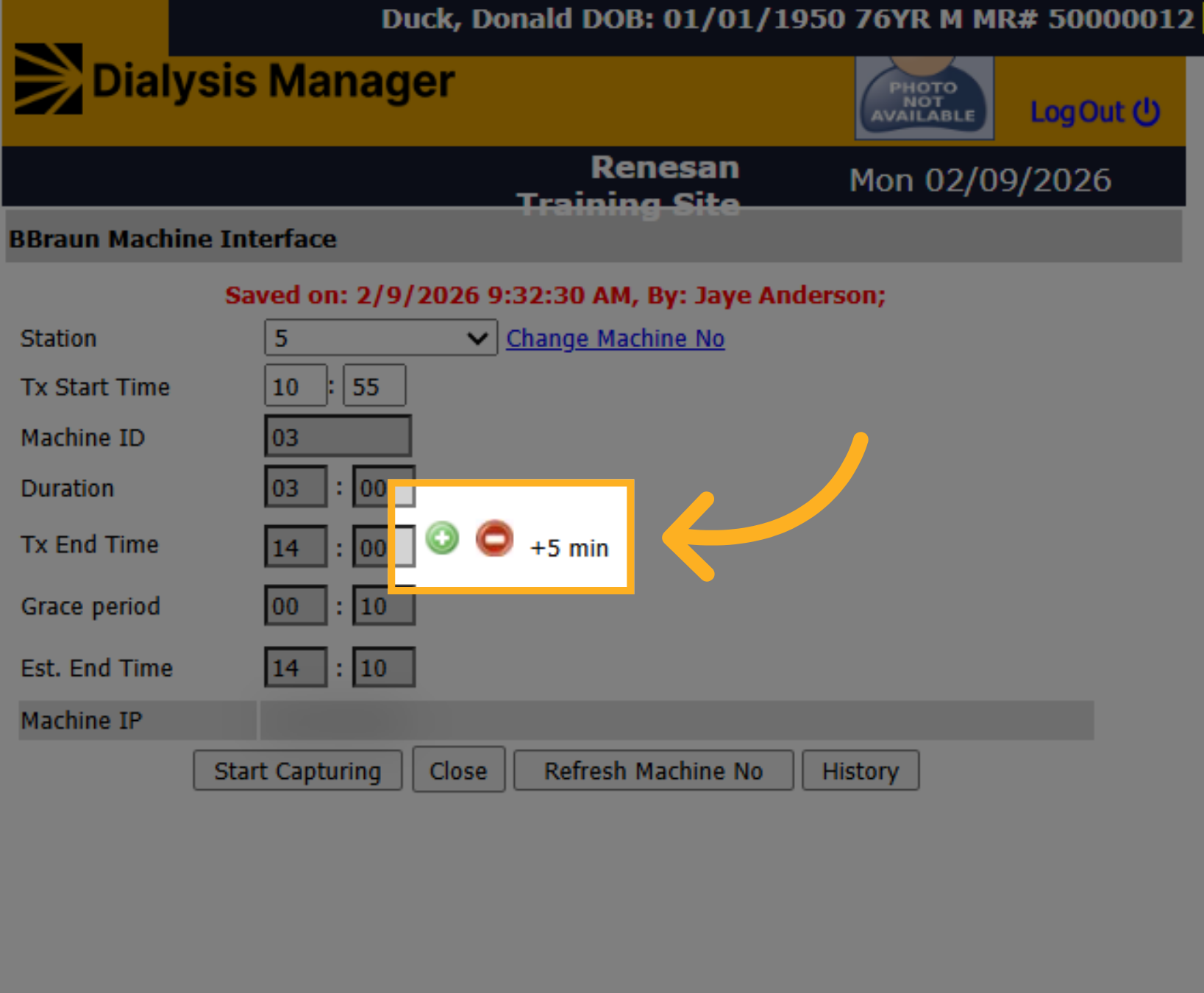Click the Machine ID field

[x=338, y=436]
